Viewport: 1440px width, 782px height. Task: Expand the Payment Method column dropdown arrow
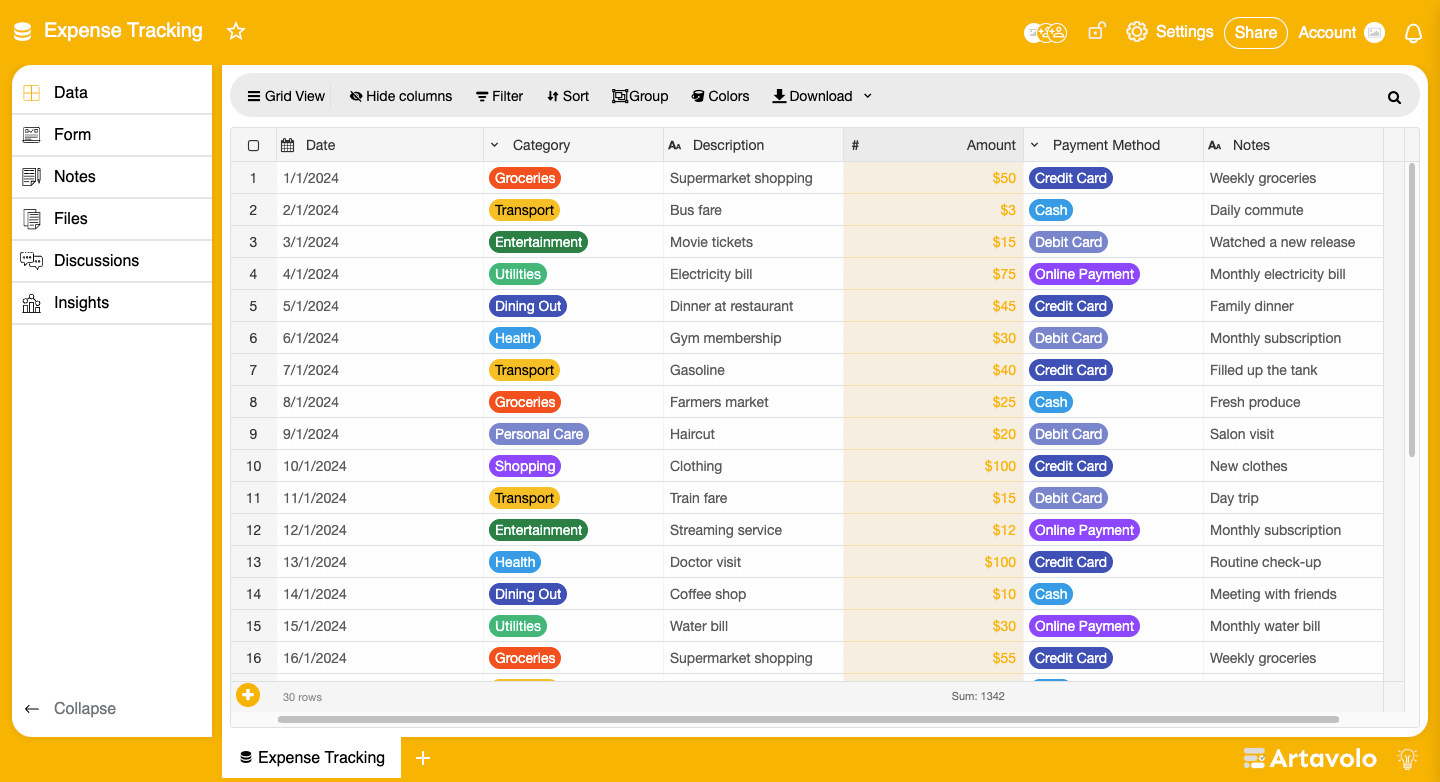click(x=1035, y=145)
